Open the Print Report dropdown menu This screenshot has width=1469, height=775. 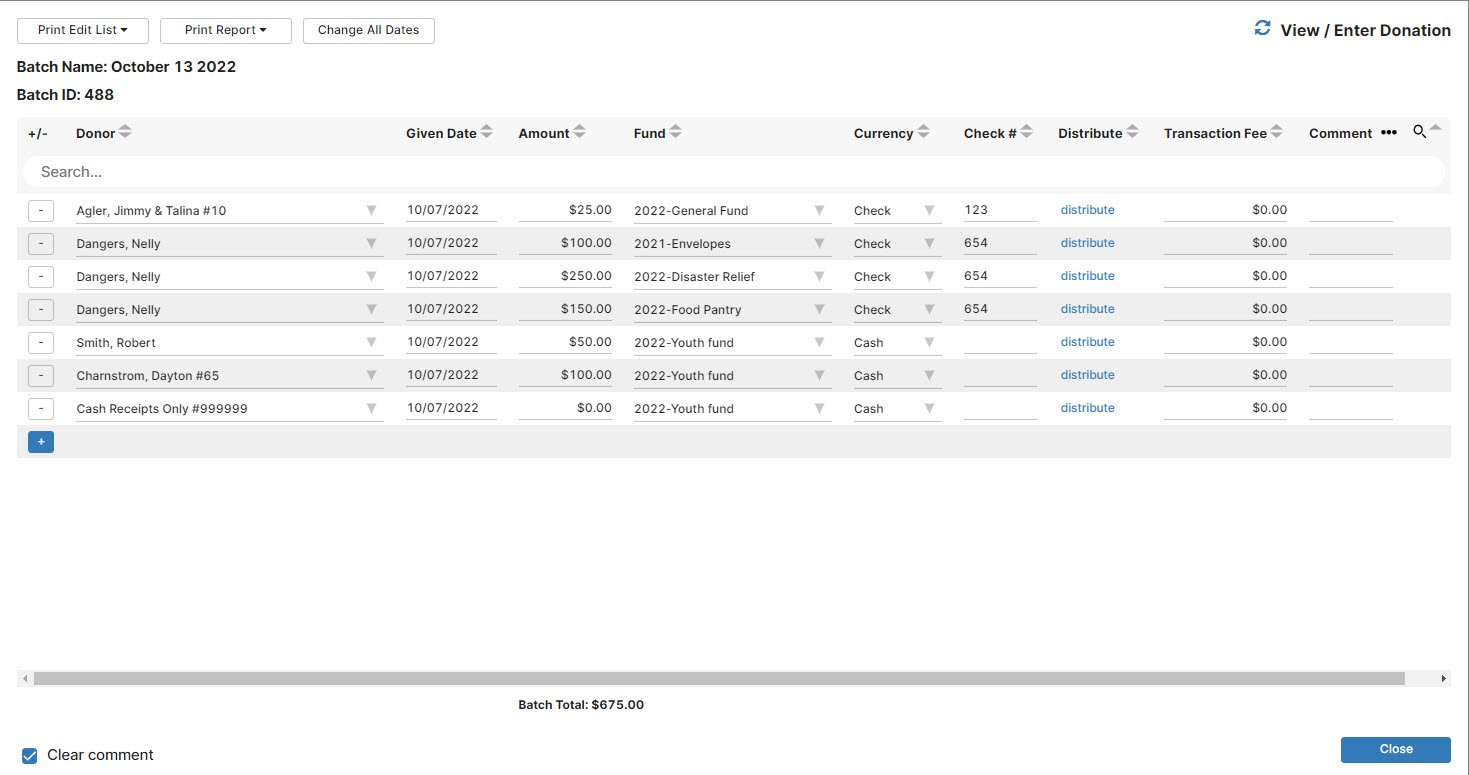pyautogui.click(x=226, y=30)
